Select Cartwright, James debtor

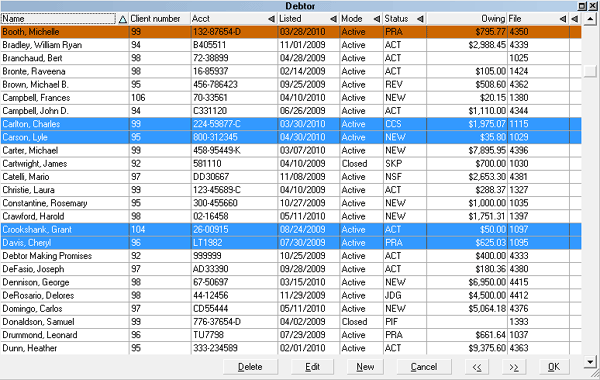tap(291, 164)
